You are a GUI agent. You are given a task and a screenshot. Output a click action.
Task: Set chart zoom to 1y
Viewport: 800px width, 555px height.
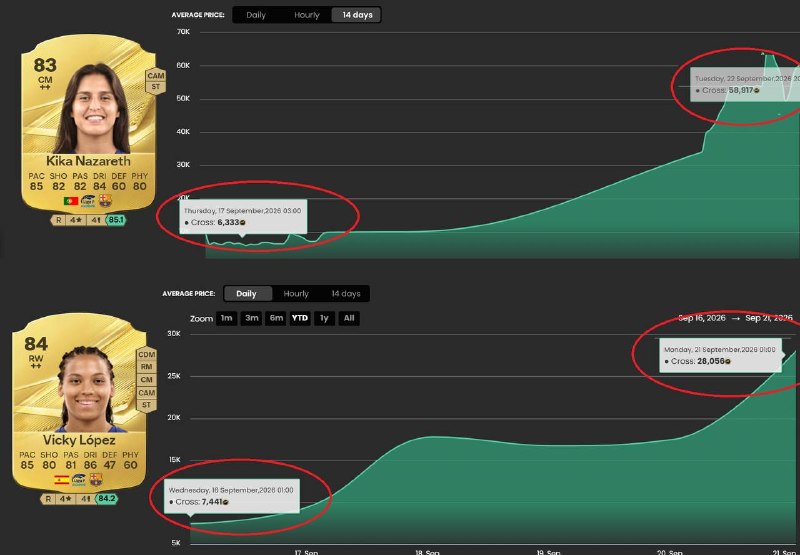click(324, 318)
